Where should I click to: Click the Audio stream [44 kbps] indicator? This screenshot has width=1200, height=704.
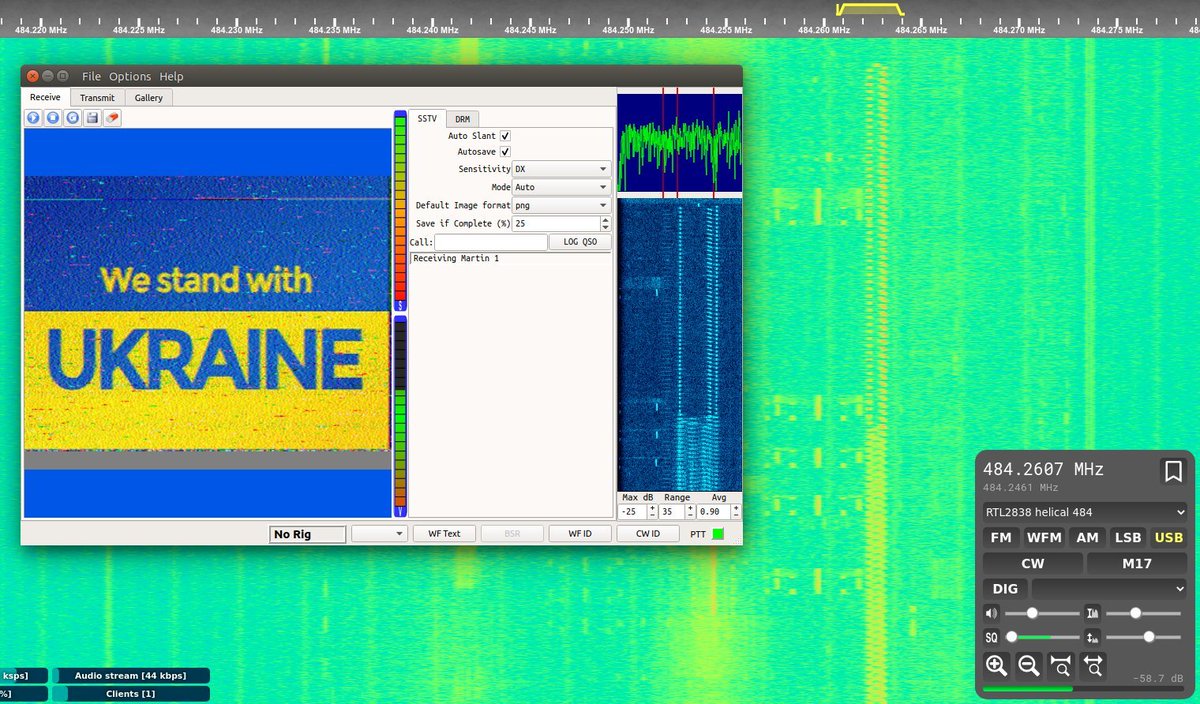point(131,675)
